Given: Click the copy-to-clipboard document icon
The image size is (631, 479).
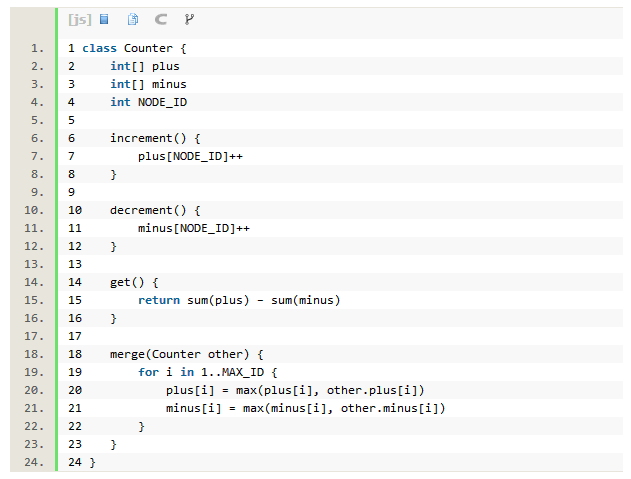Looking at the screenshot, I should tap(133, 19).
